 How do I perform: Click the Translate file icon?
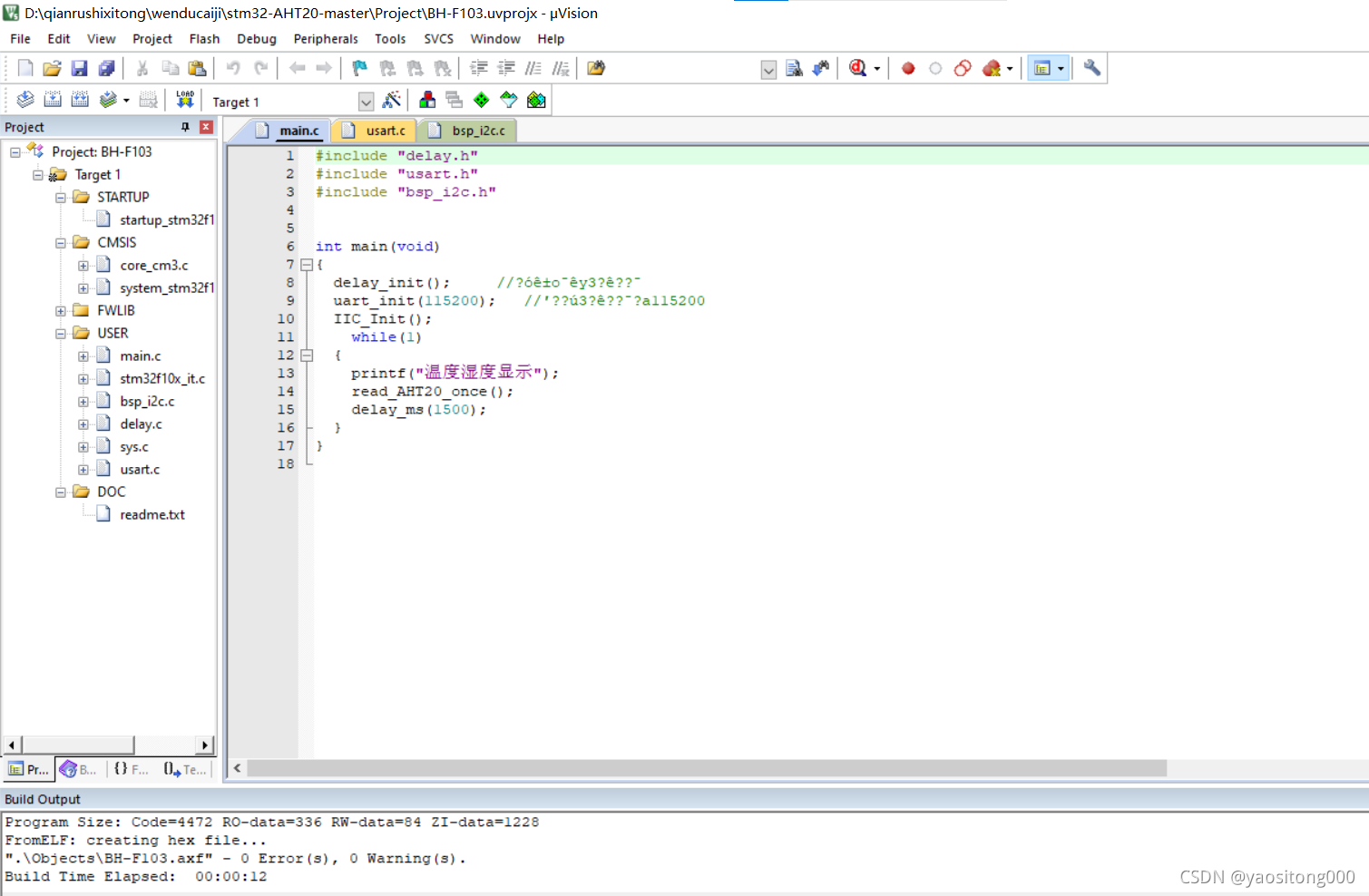pos(25,100)
